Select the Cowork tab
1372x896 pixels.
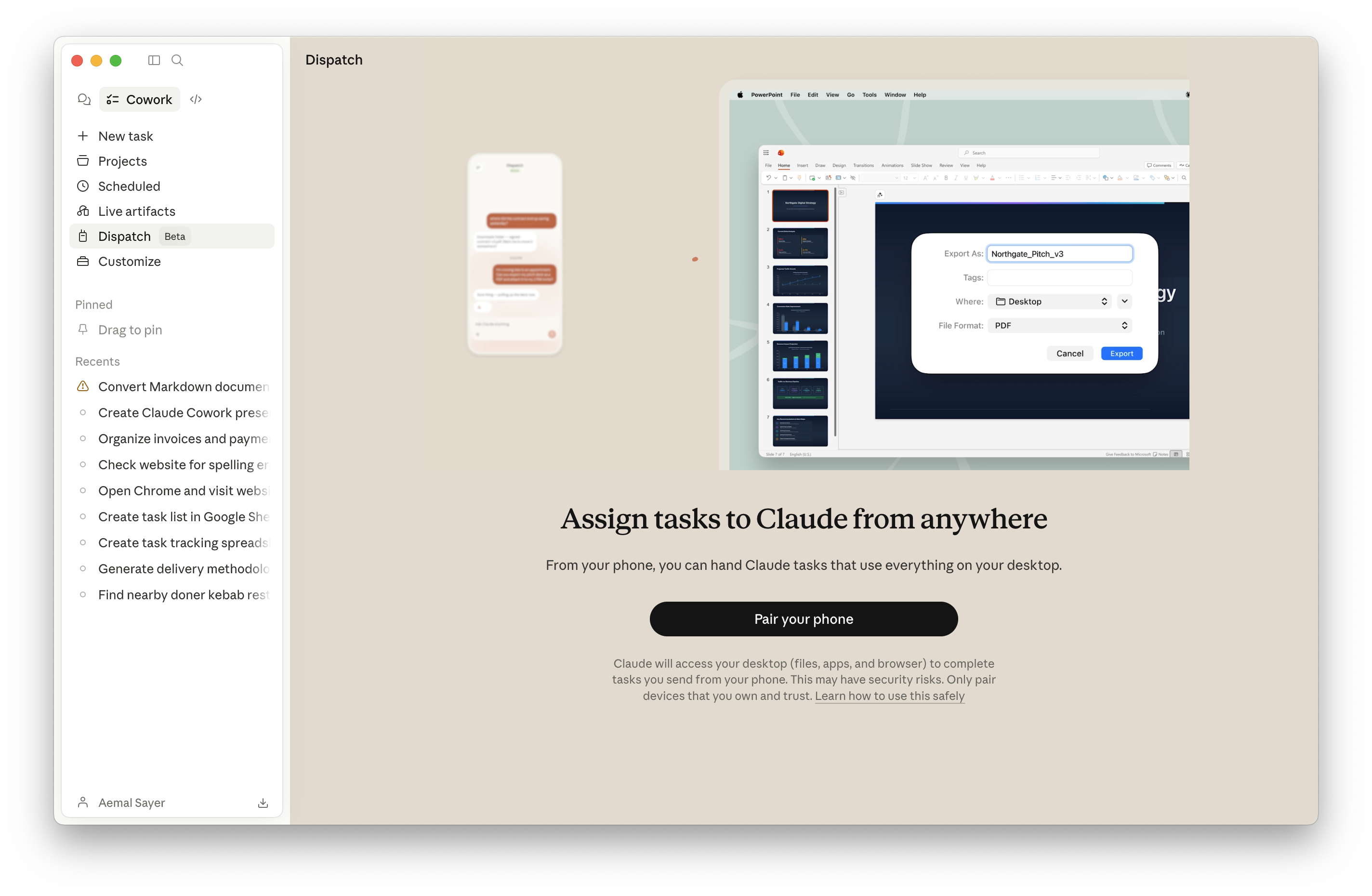(140, 99)
